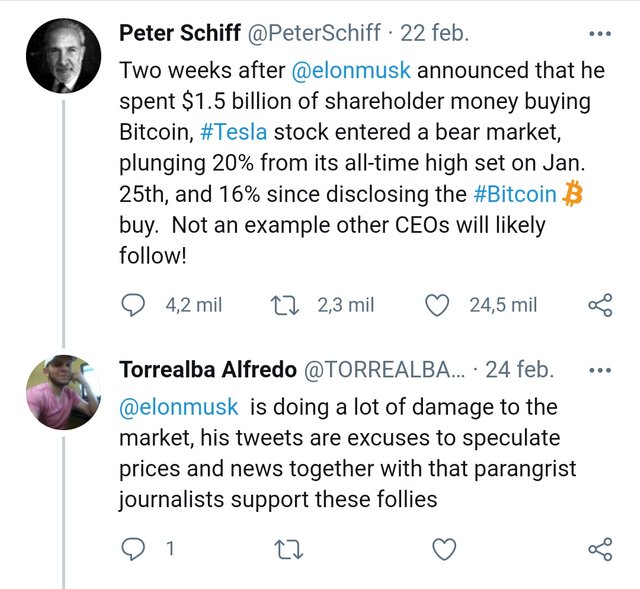Open @elonmusk mention in Torrealba's reply
Screen dimensions: 640x589
[179, 407]
